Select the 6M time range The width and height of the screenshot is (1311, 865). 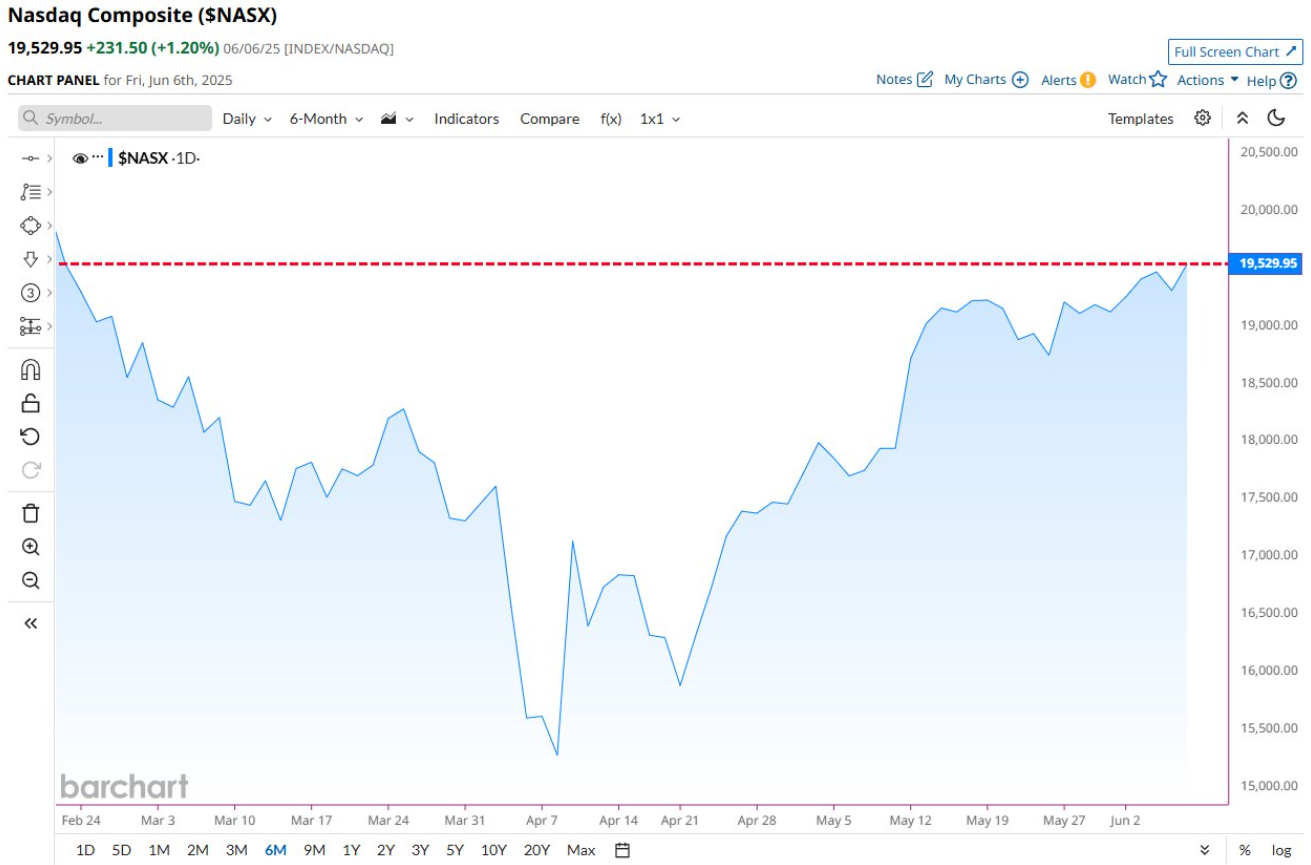pyautogui.click(x=276, y=850)
